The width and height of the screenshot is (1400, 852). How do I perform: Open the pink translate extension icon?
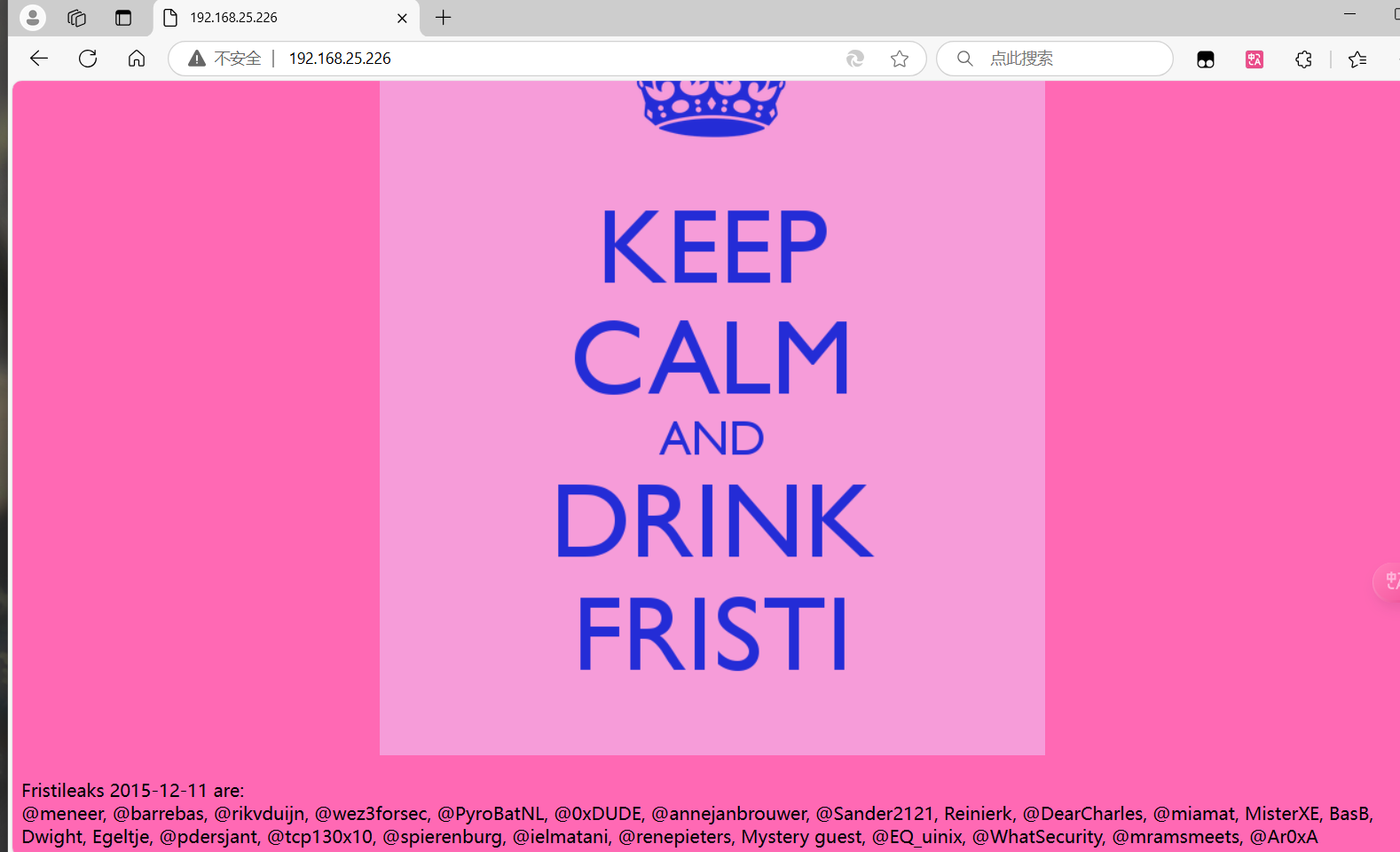(x=1254, y=59)
